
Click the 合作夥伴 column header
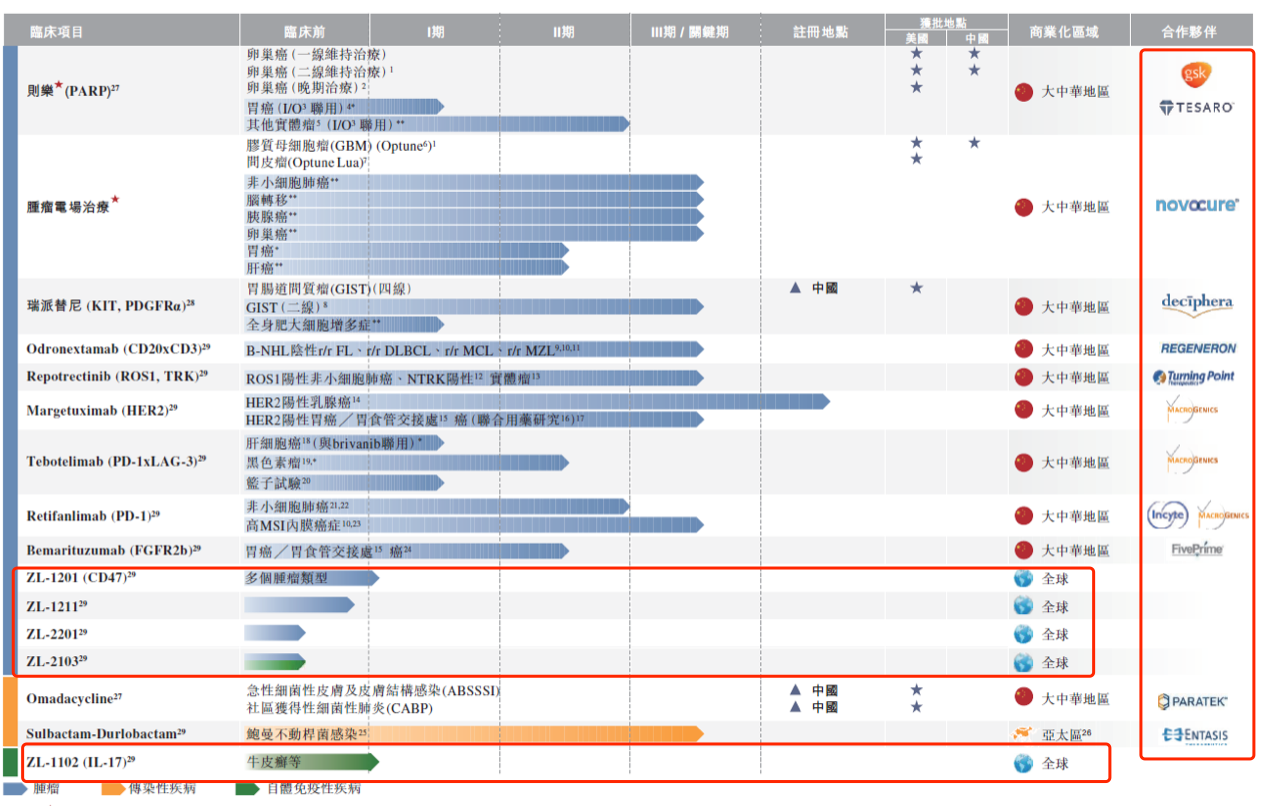coord(1190,32)
